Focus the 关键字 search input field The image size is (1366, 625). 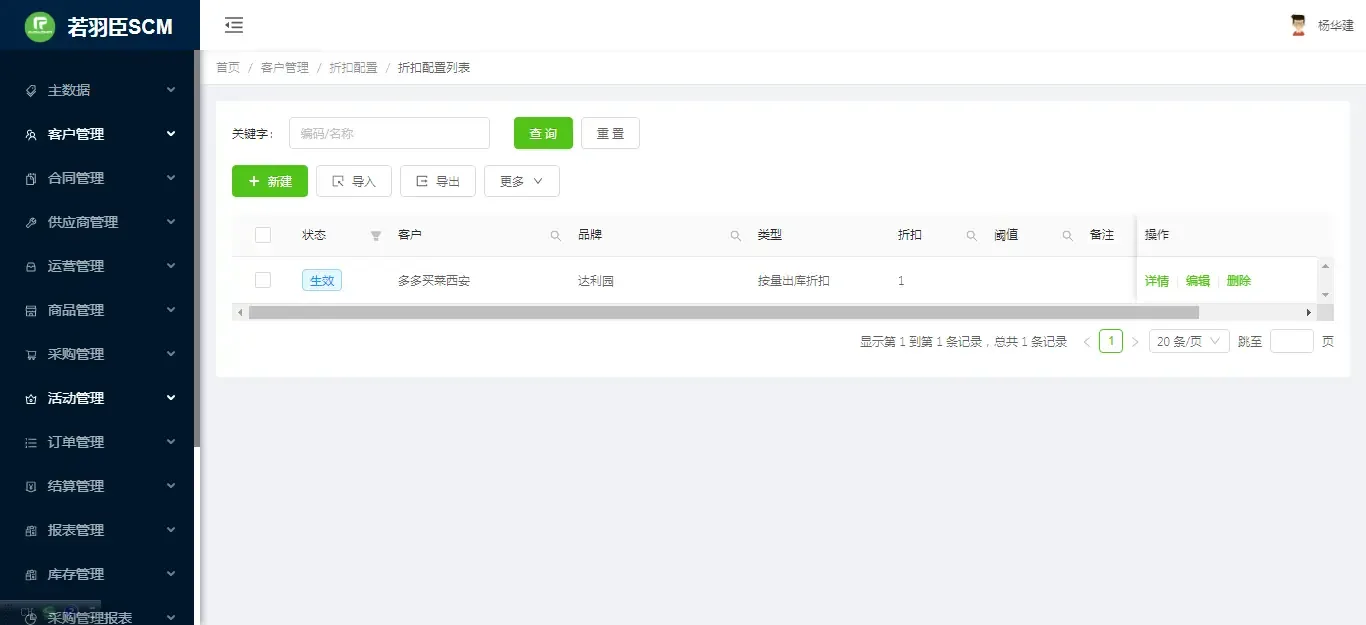click(x=389, y=133)
